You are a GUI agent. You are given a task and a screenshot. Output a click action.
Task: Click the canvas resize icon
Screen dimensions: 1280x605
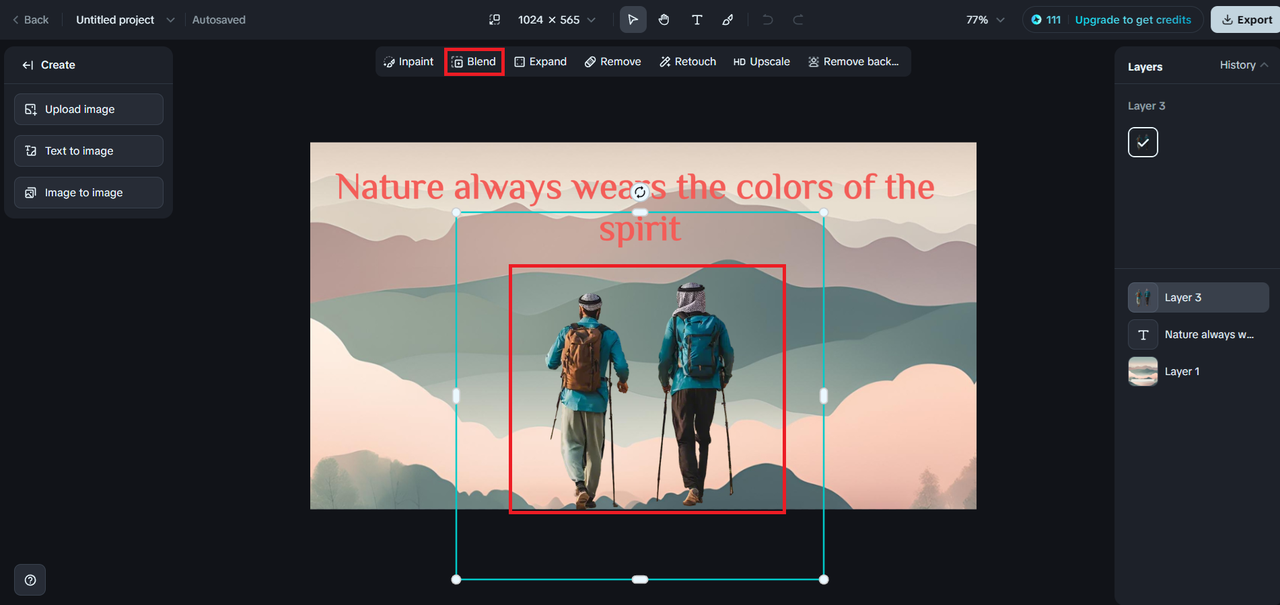tap(494, 20)
